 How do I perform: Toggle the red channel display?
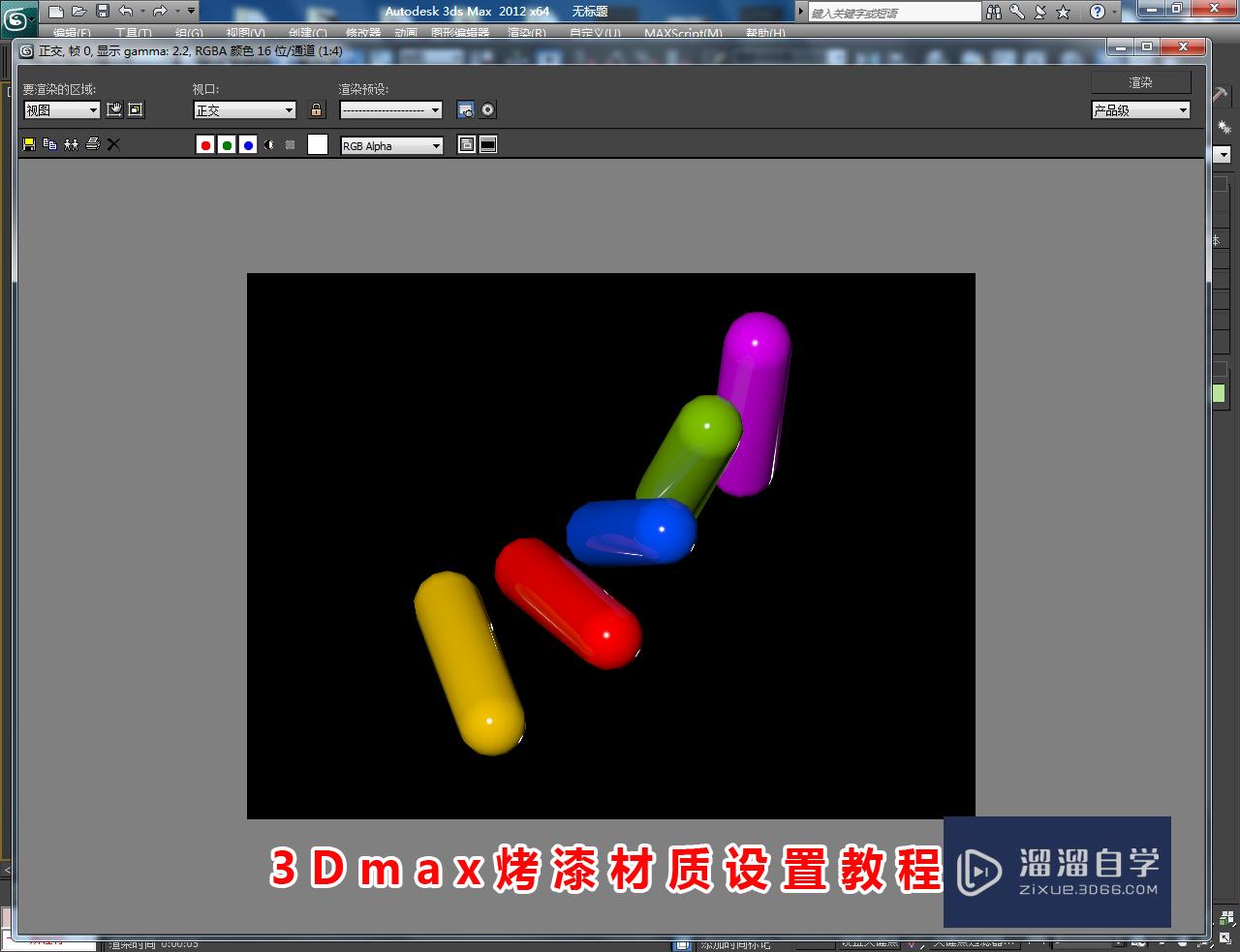(x=205, y=145)
